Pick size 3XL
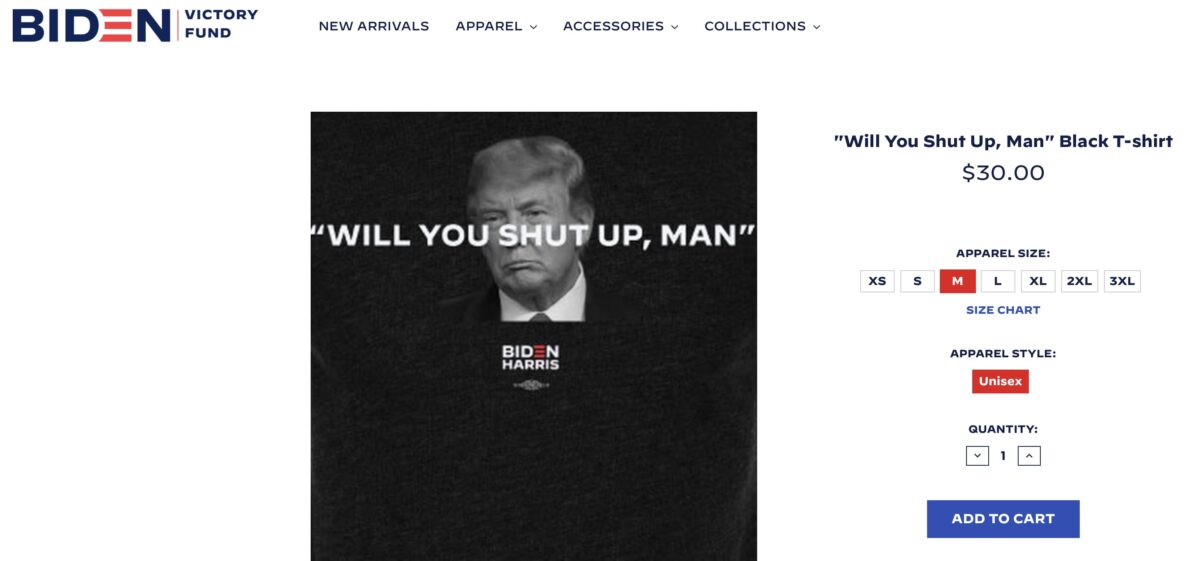Viewport: 1200px width, 561px height. coord(1122,281)
